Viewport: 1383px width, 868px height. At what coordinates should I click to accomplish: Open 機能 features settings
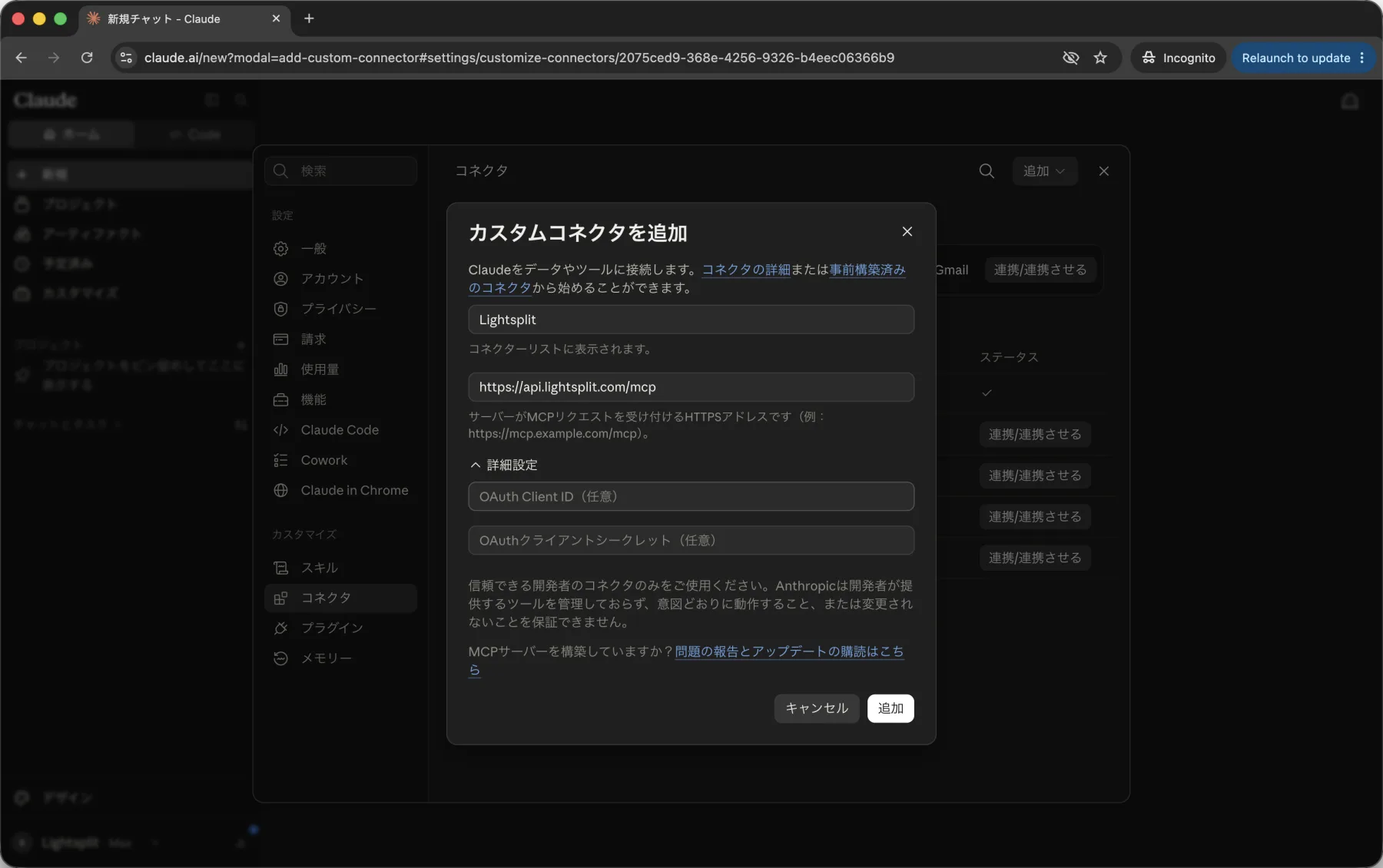tap(341, 399)
